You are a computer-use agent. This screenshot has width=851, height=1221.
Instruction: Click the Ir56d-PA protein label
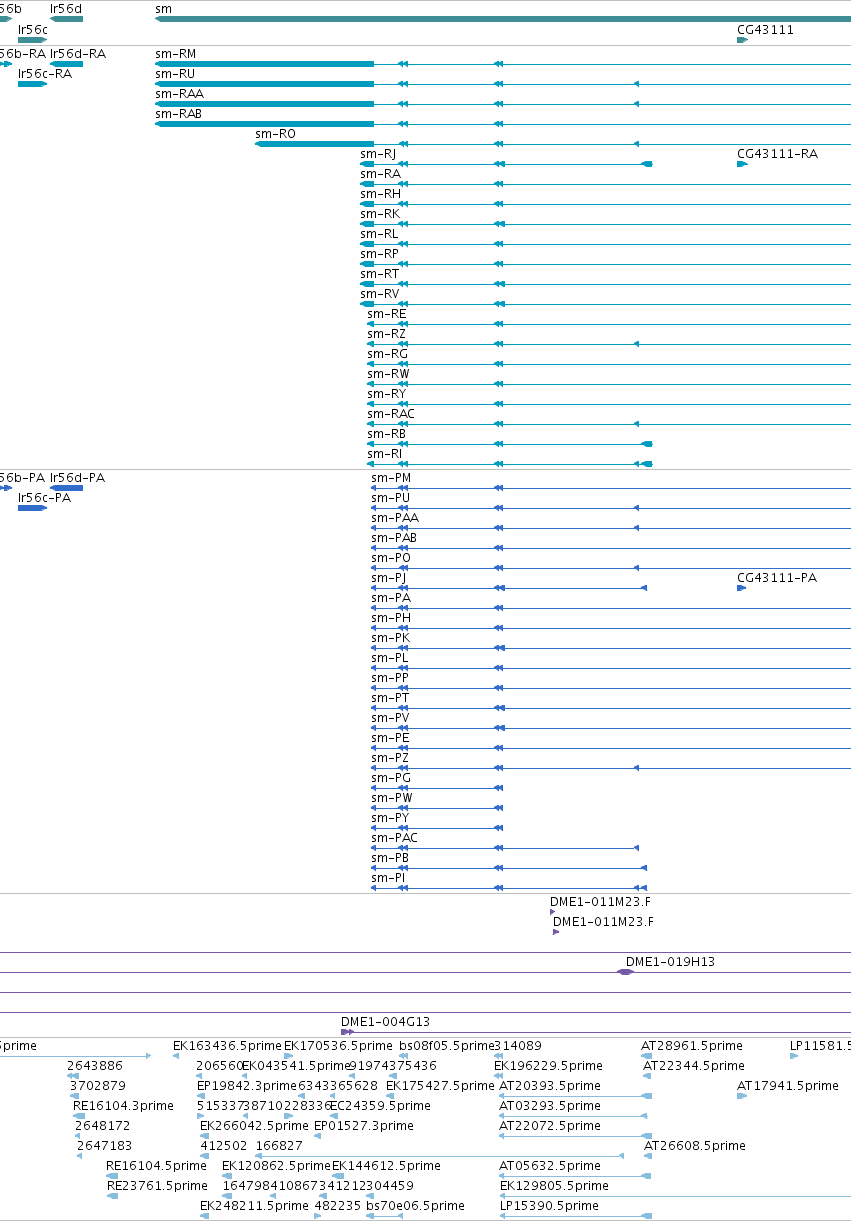pos(78,477)
